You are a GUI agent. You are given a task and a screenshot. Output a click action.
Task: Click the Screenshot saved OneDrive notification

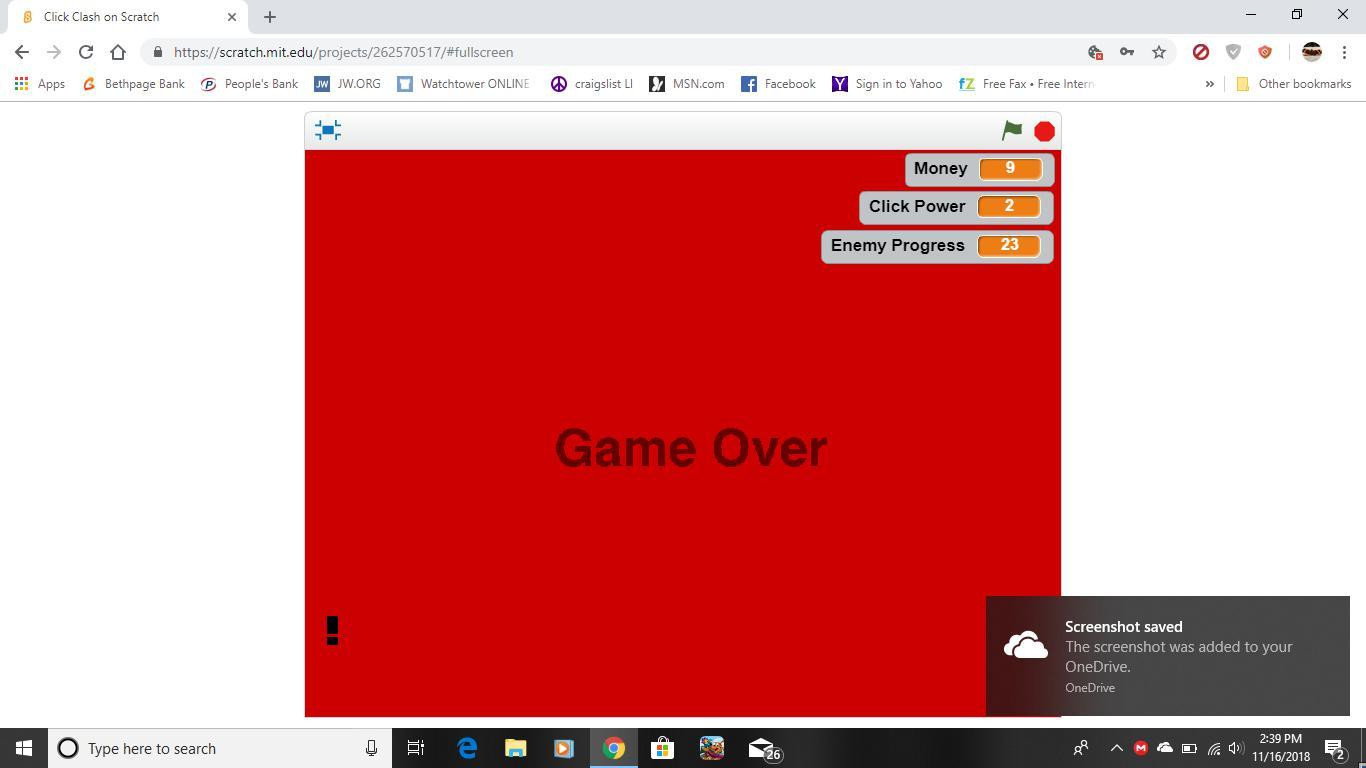coord(1168,656)
